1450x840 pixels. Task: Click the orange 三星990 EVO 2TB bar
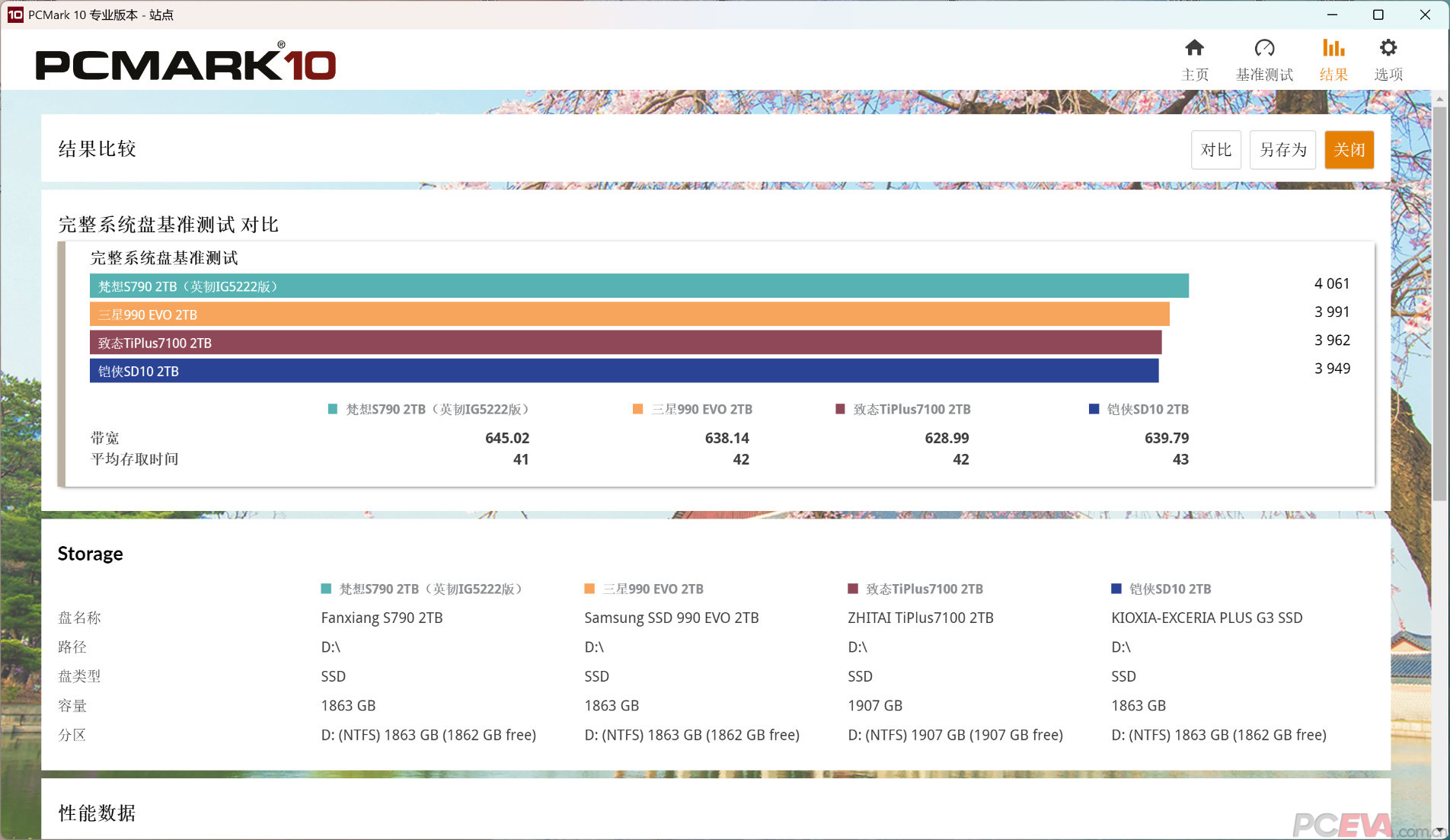point(629,314)
